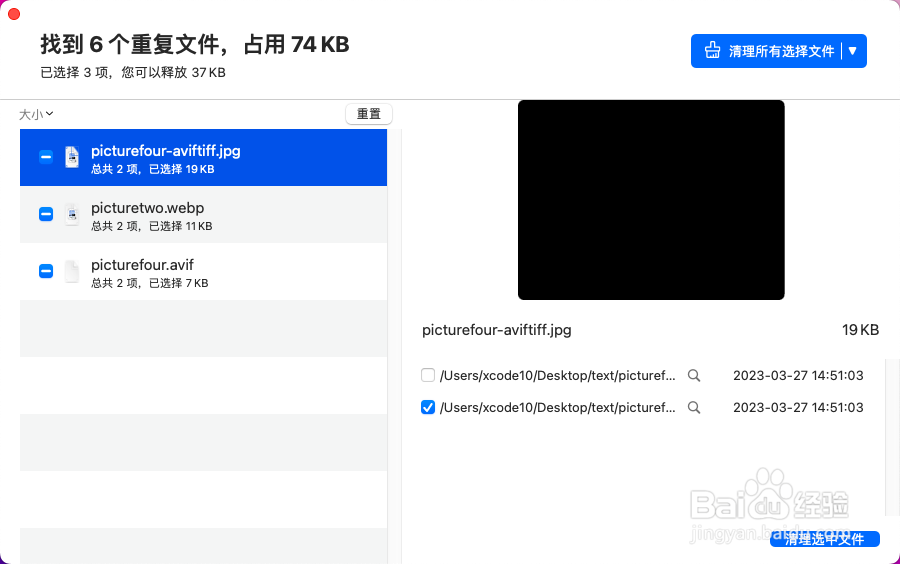Viewport: 900px width, 564px height.
Task: Click the black image preview thumbnail
Action: click(651, 200)
